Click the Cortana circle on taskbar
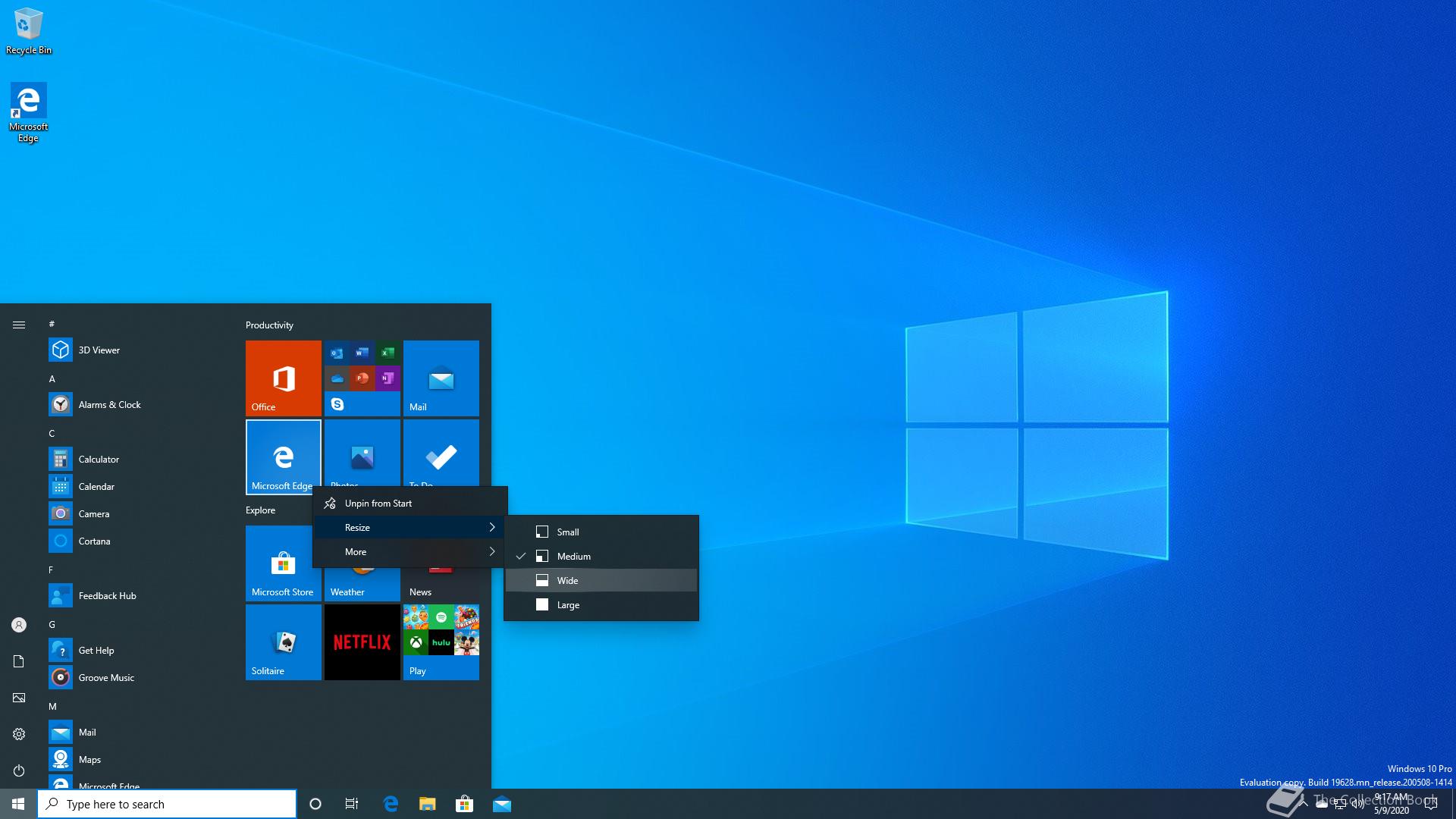This screenshot has width=1456, height=819. (x=315, y=804)
